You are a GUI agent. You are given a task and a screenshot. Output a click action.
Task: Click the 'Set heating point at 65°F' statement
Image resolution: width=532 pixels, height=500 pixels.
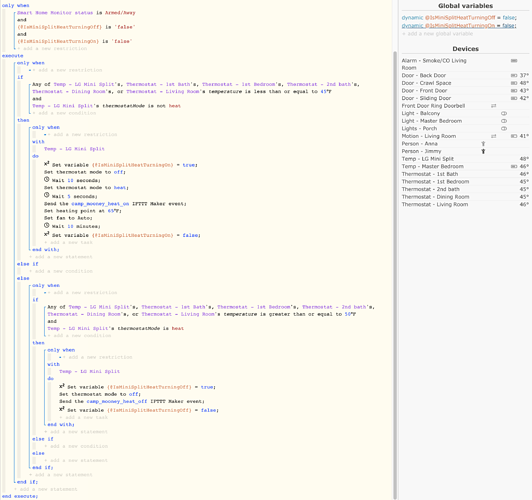[82, 211]
